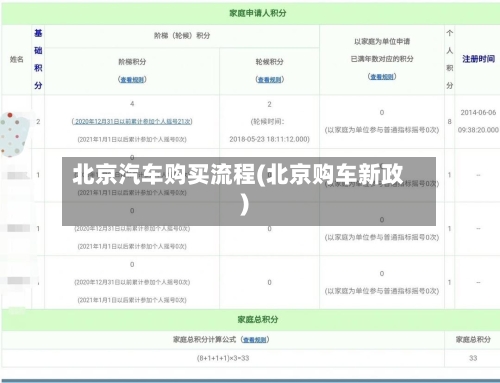
Task: Click the 家庭申请人积分 section header
Action: point(258,13)
